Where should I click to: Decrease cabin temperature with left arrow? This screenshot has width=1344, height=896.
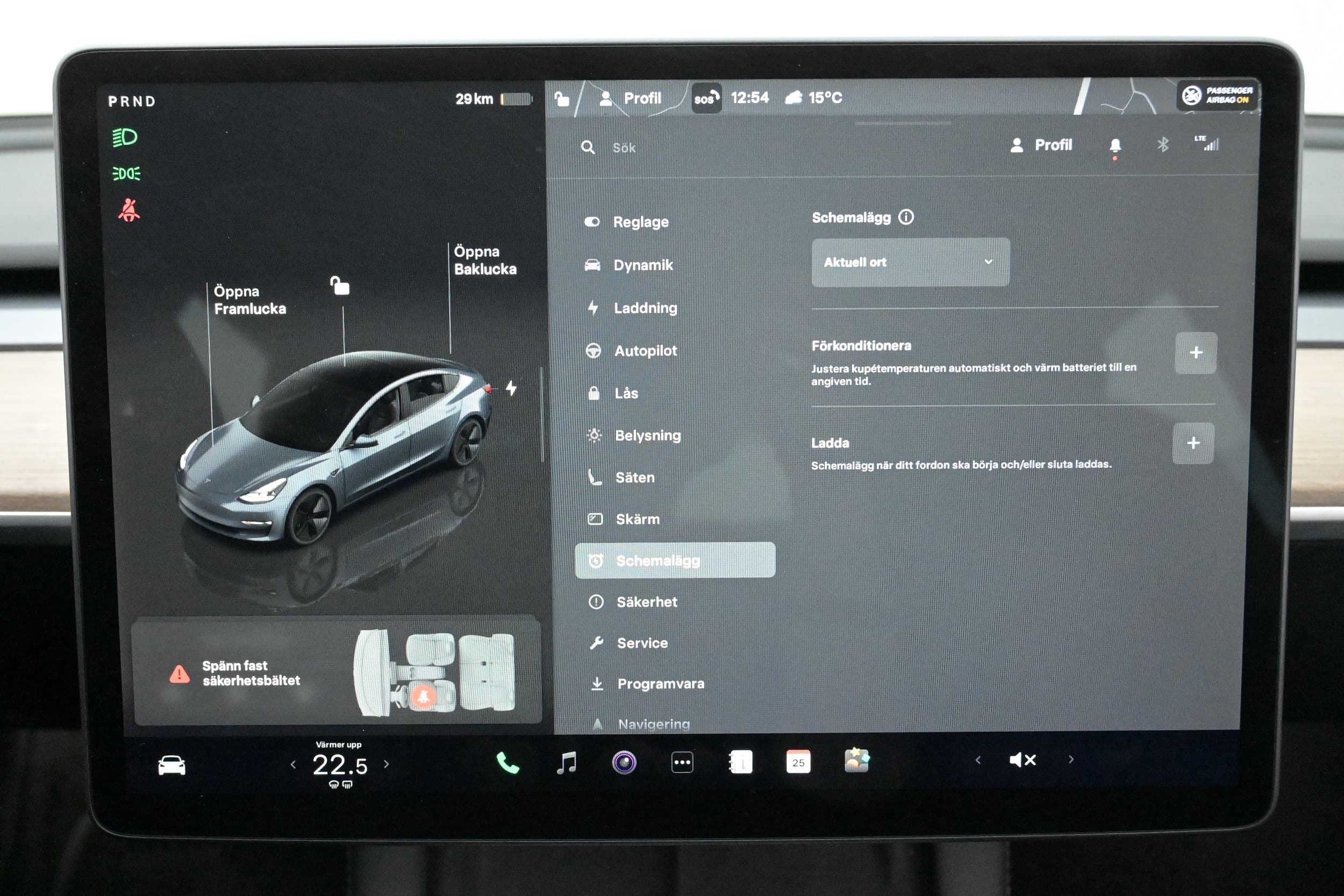pyautogui.click(x=293, y=765)
